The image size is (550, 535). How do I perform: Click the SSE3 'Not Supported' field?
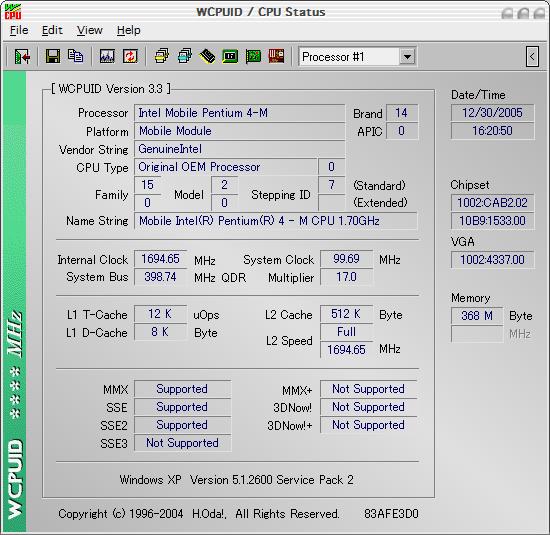pyautogui.click(x=182, y=443)
